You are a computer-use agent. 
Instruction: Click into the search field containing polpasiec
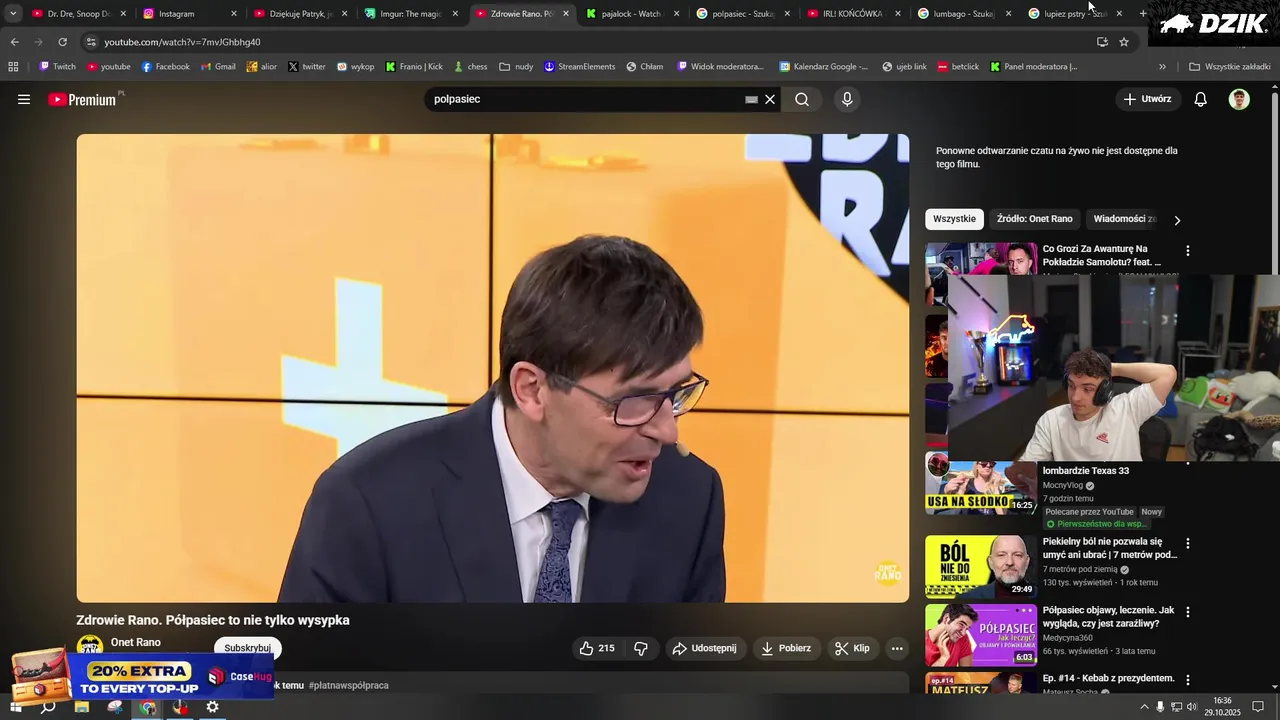click(x=585, y=99)
